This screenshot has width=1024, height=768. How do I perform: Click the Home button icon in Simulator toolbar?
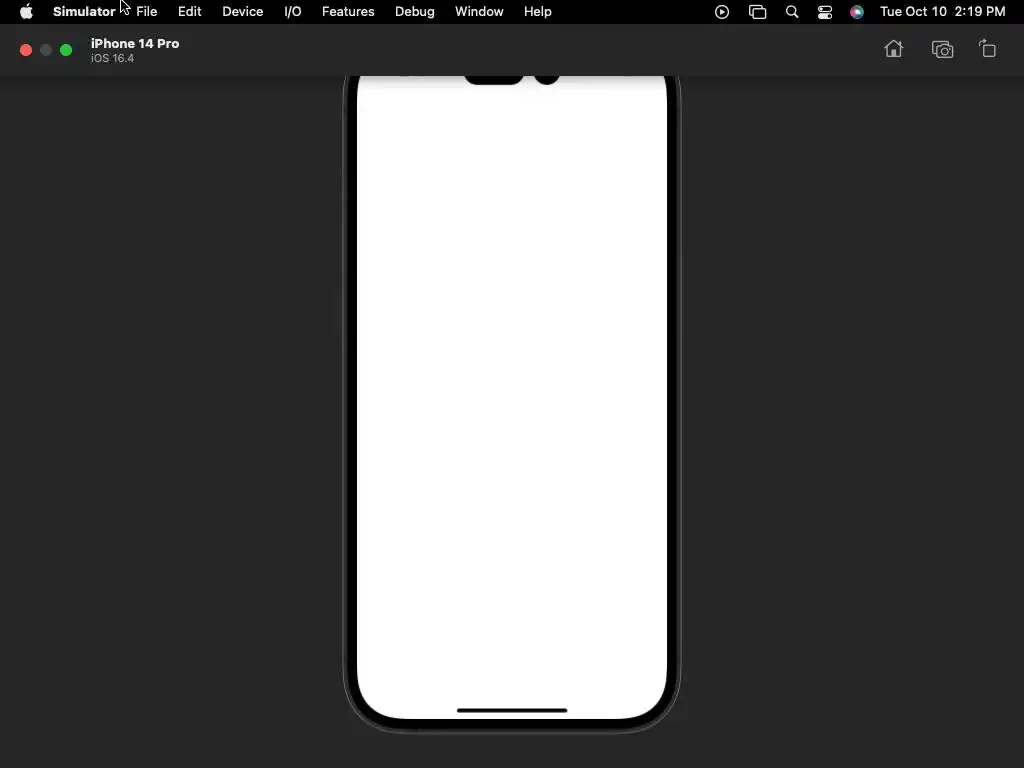pyautogui.click(x=893, y=49)
